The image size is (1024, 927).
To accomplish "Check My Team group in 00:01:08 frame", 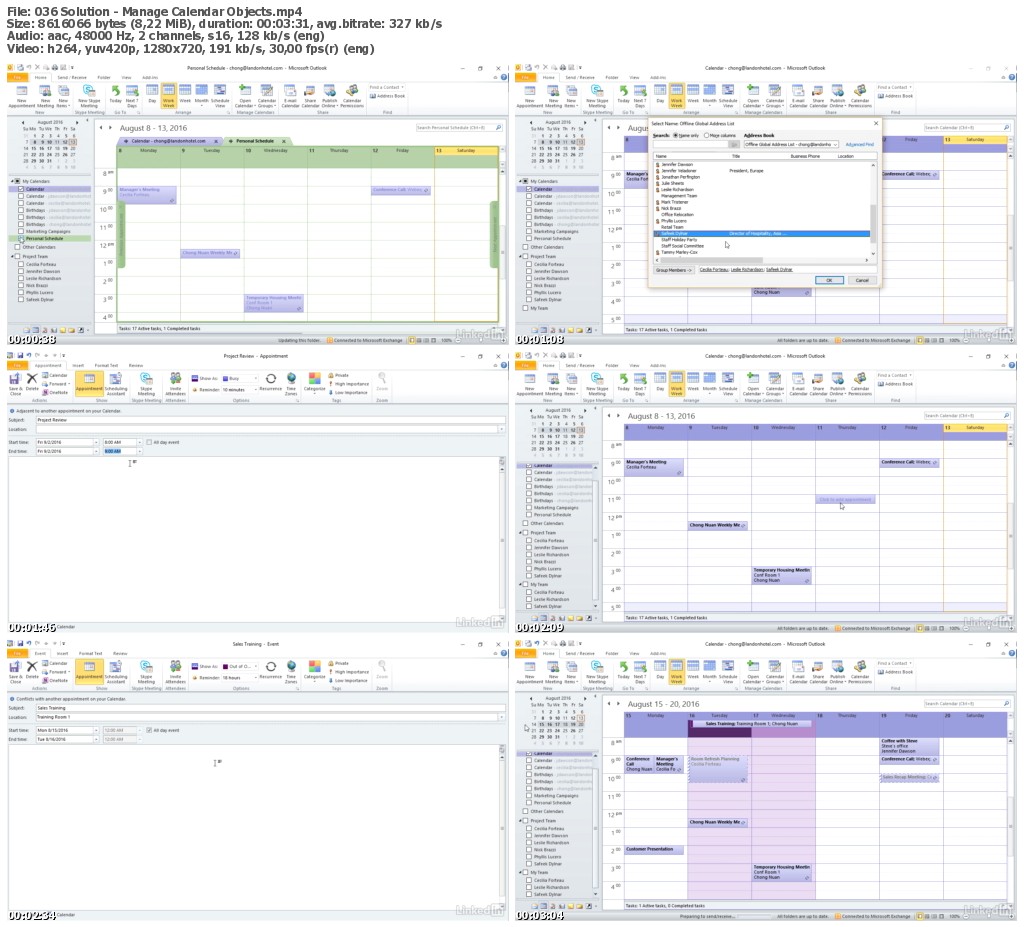I will pyautogui.click(x=525, y=308).
